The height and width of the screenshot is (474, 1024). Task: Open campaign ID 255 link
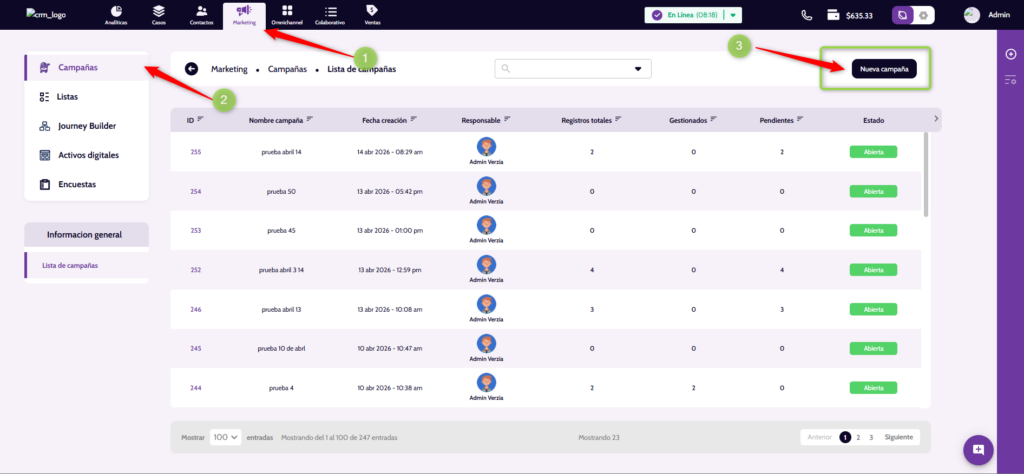[196, 152]
